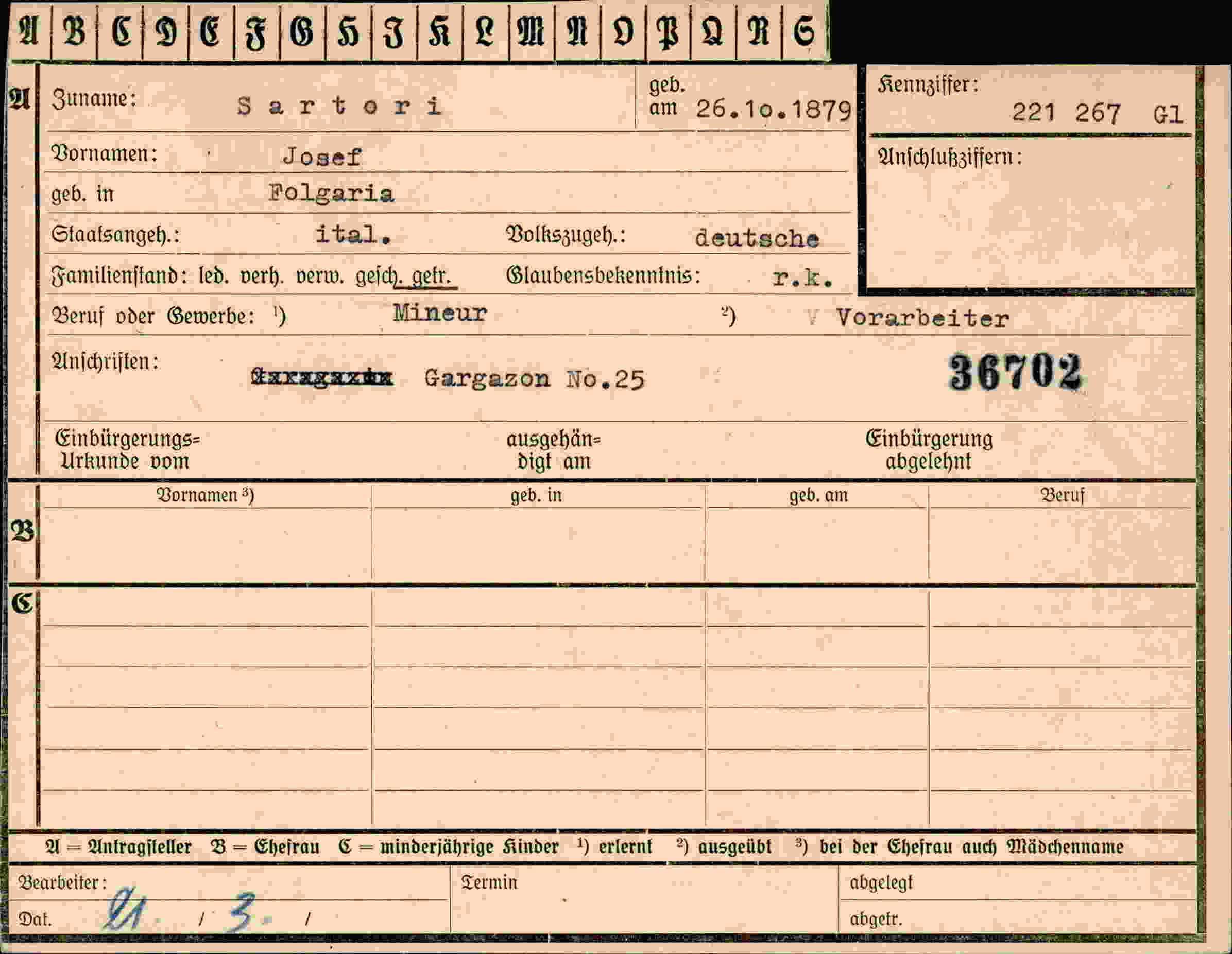Screen dimensions: 1232x954
Task: Click the handwritten blue '3' in the date
Action: 242,913
